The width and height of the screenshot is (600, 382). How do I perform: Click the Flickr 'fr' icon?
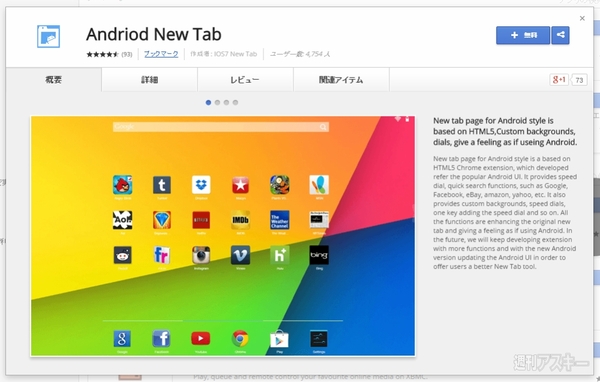[x=162, y=255]
